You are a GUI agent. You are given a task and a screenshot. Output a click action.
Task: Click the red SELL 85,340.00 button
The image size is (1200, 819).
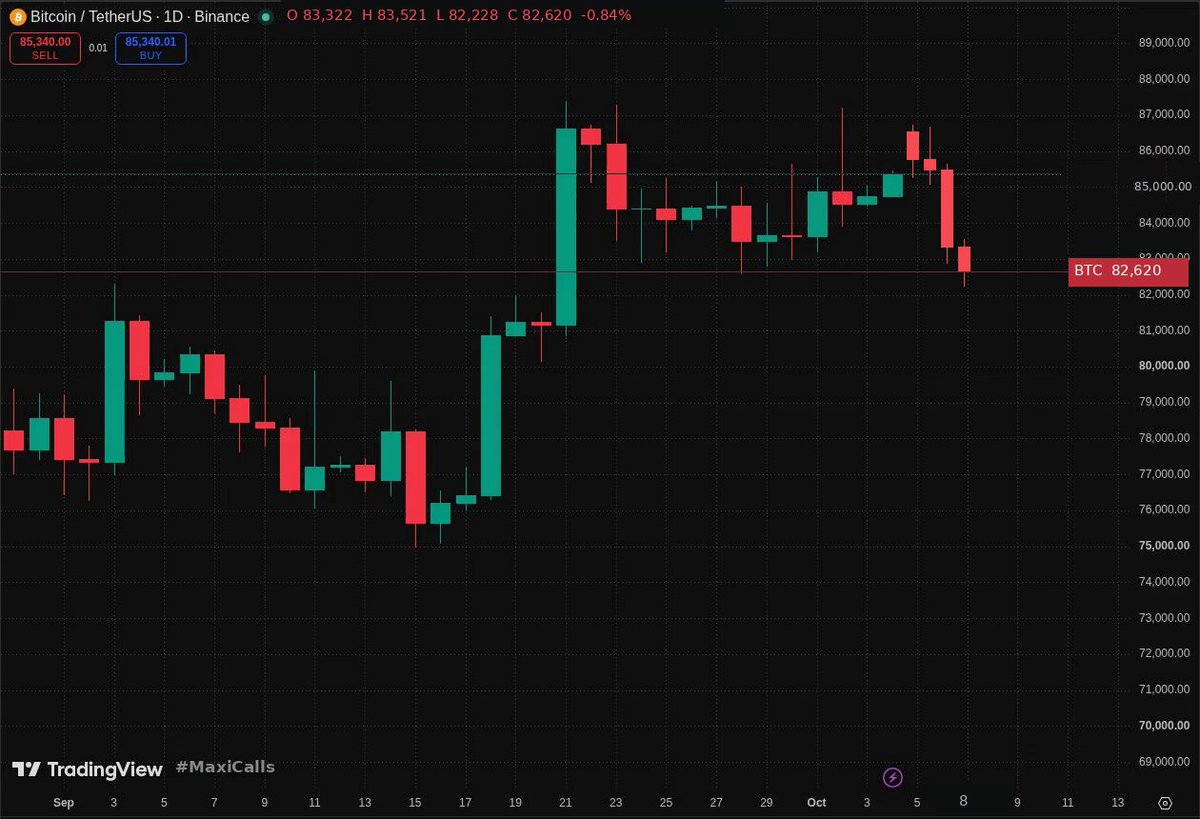pyautogui.click(x=45, y=48)
